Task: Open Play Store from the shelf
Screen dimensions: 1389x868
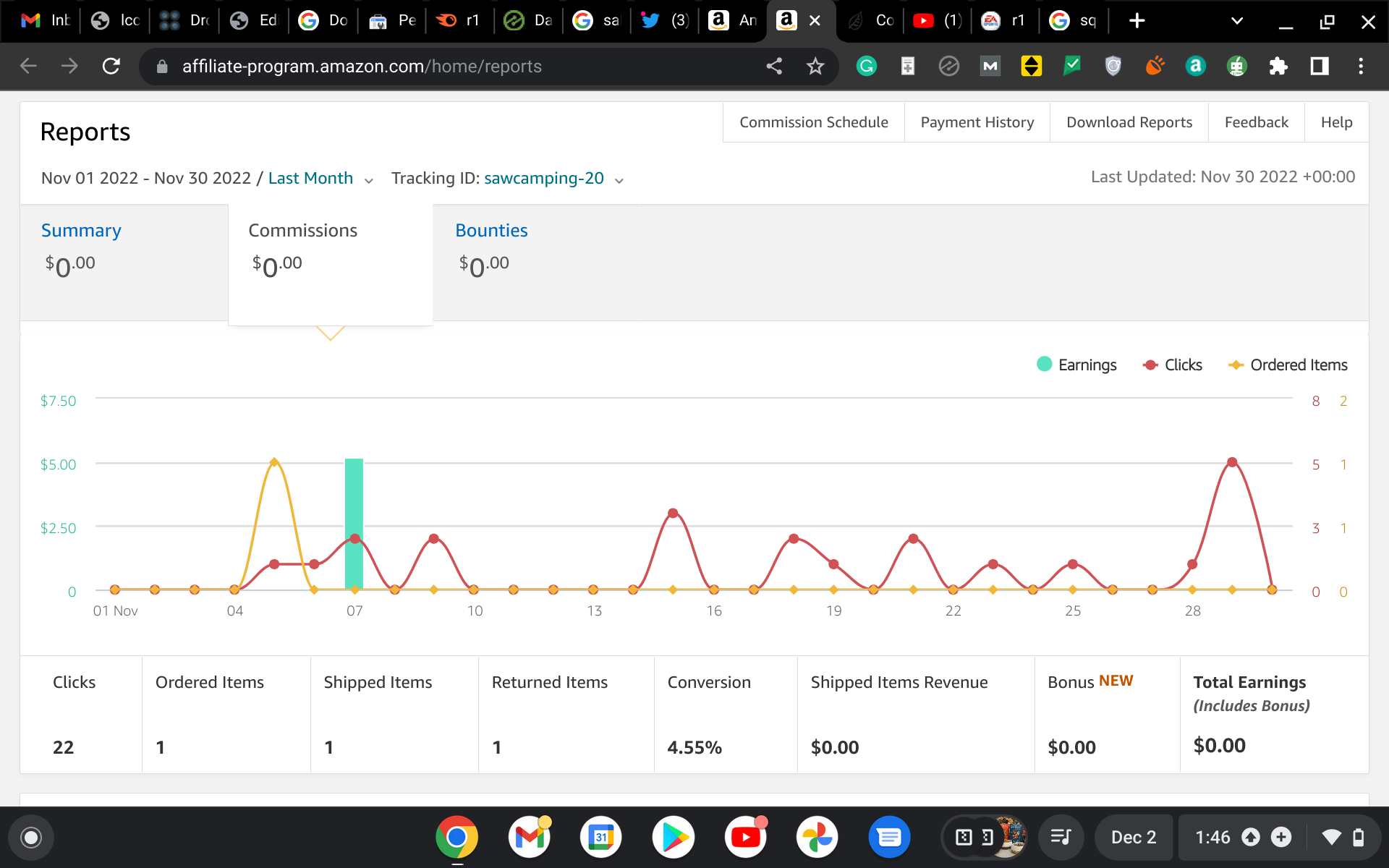Action: coord(673,838)
